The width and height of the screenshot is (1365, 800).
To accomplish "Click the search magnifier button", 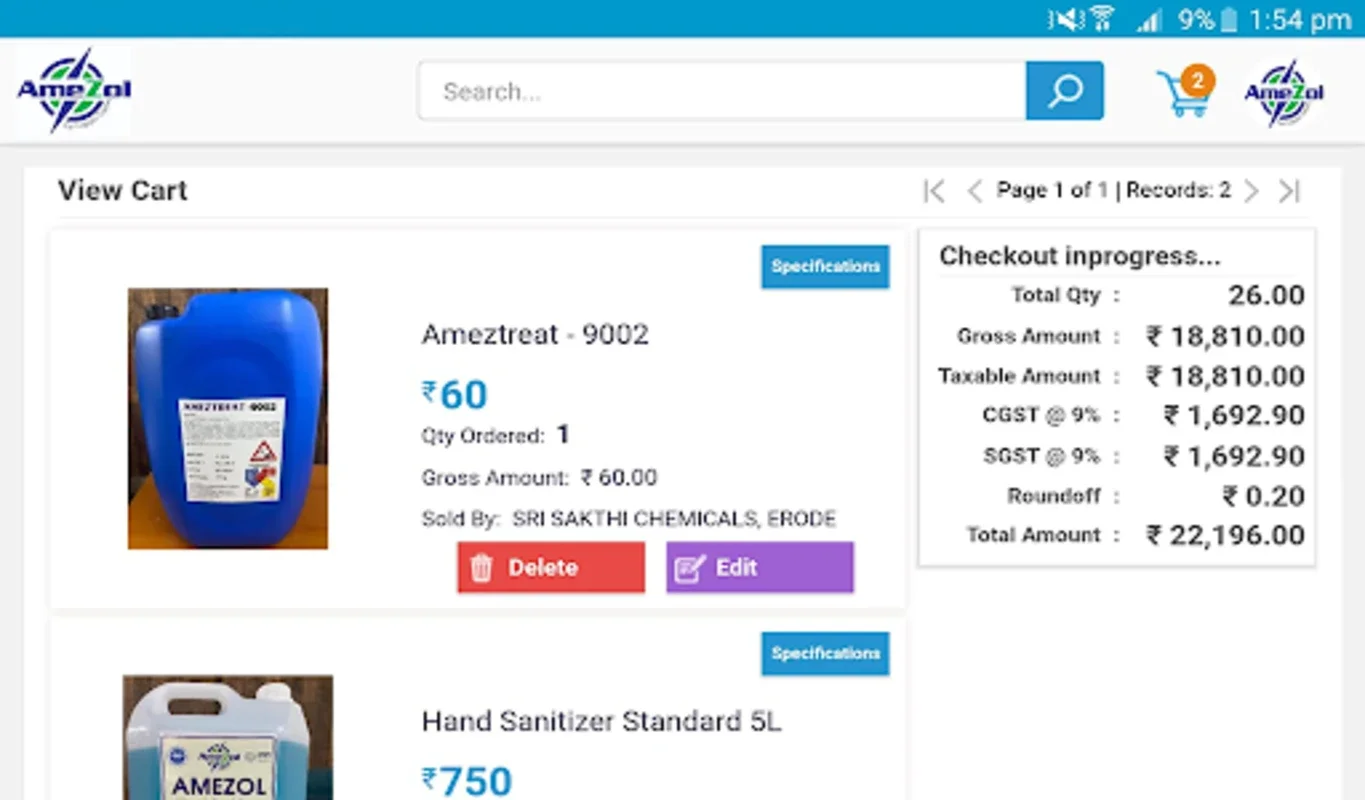I will [1064, 91].
